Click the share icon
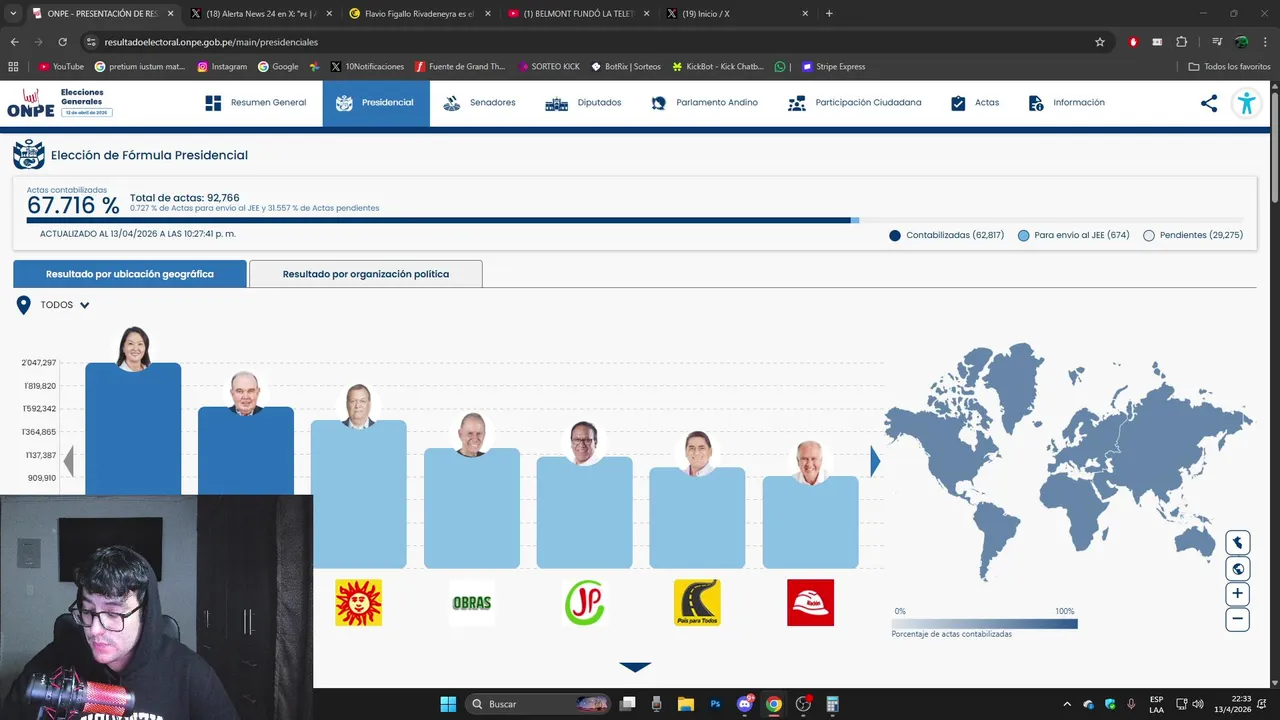 coord(1209,103)
